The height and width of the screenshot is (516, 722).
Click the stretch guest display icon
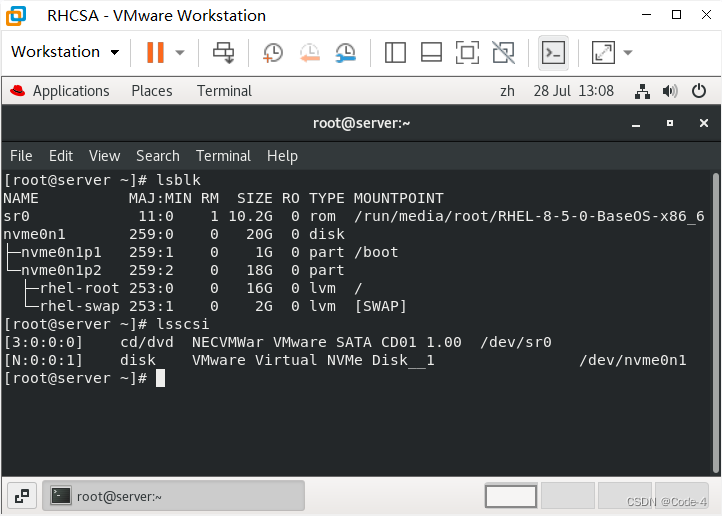pos(603,52)
